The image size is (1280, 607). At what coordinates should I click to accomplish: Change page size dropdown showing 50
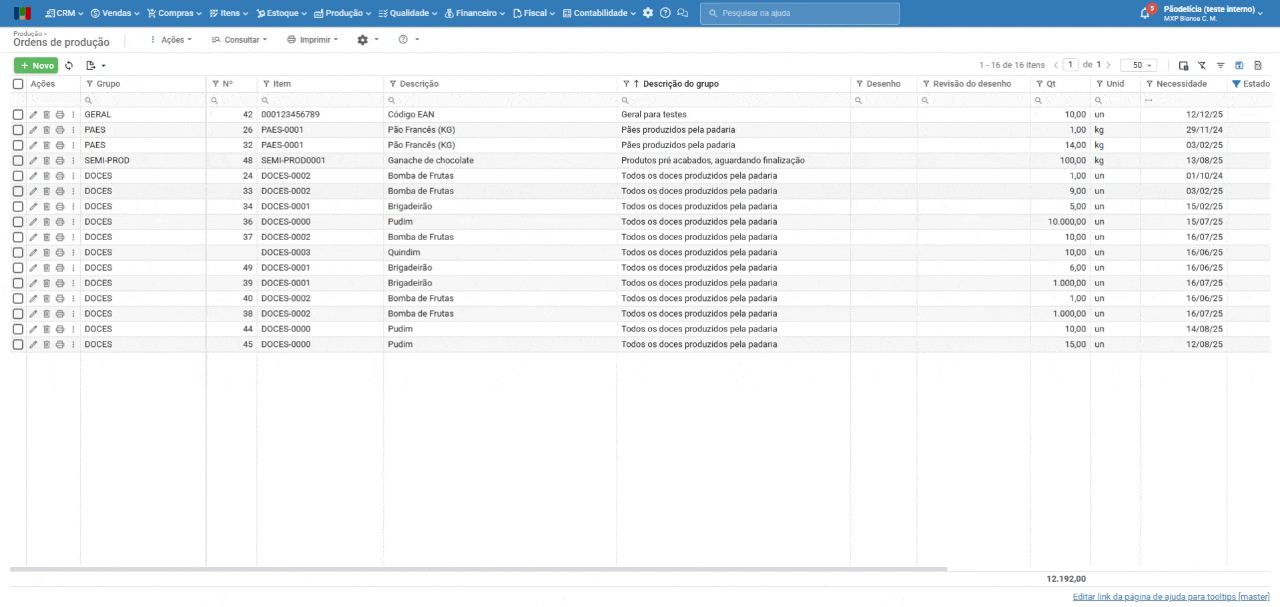1138,65
